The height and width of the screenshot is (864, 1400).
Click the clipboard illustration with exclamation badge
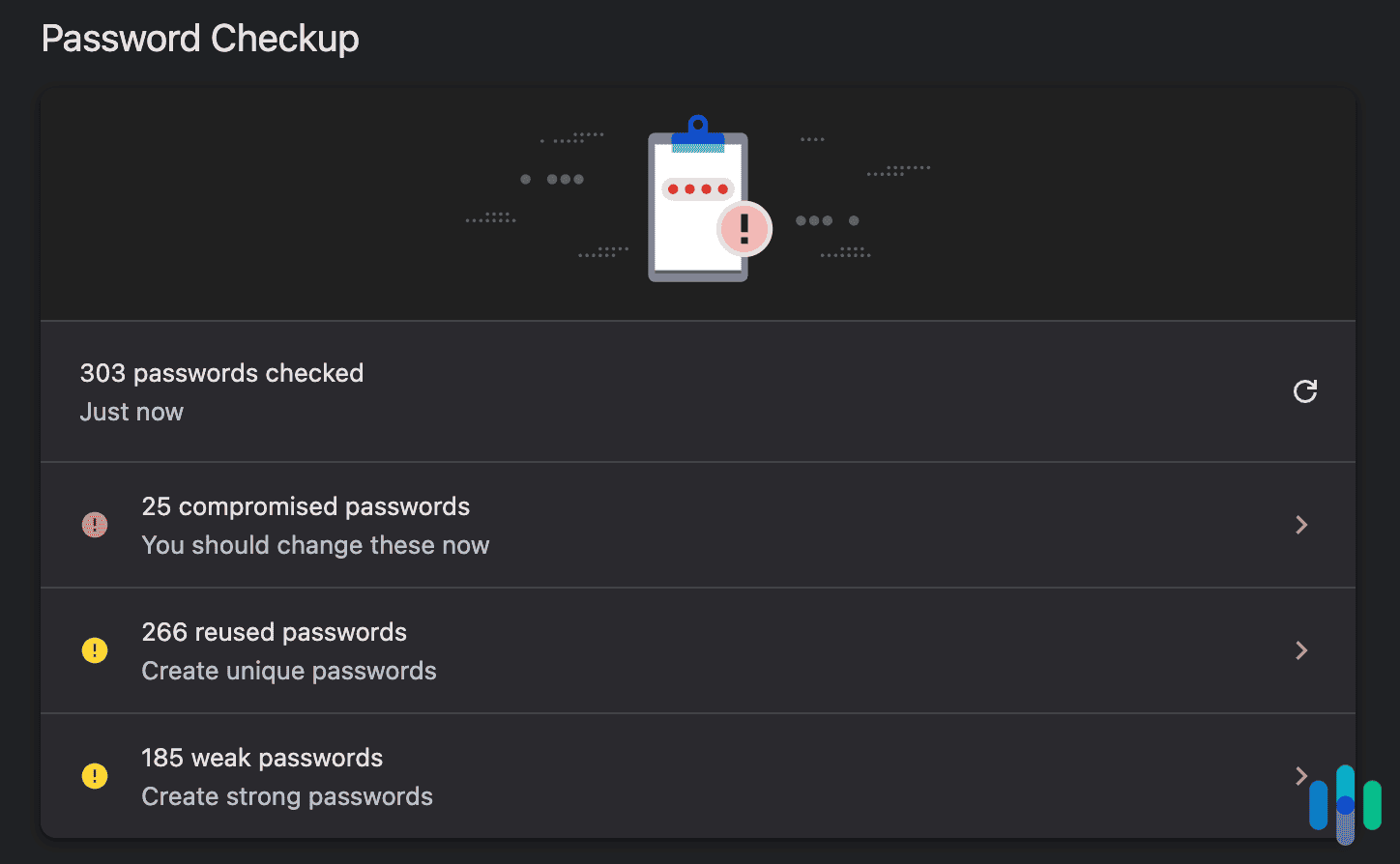(x=698, y=203)
